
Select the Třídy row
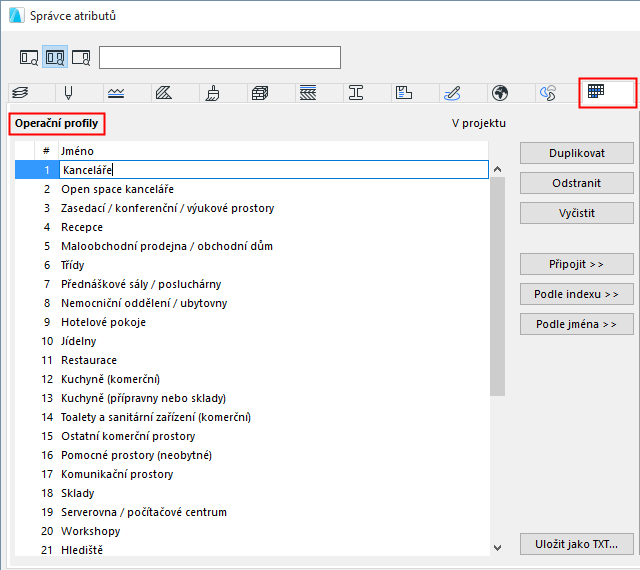click(251, 265)
